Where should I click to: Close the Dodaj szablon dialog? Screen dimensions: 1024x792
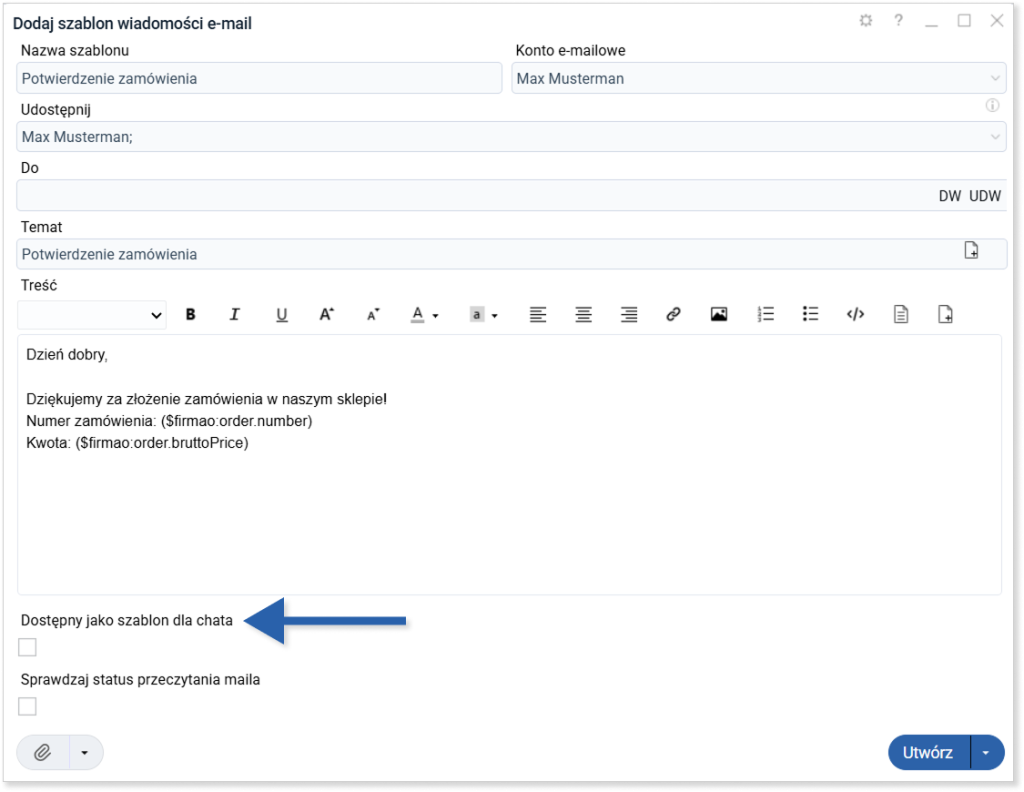point(997,21)
